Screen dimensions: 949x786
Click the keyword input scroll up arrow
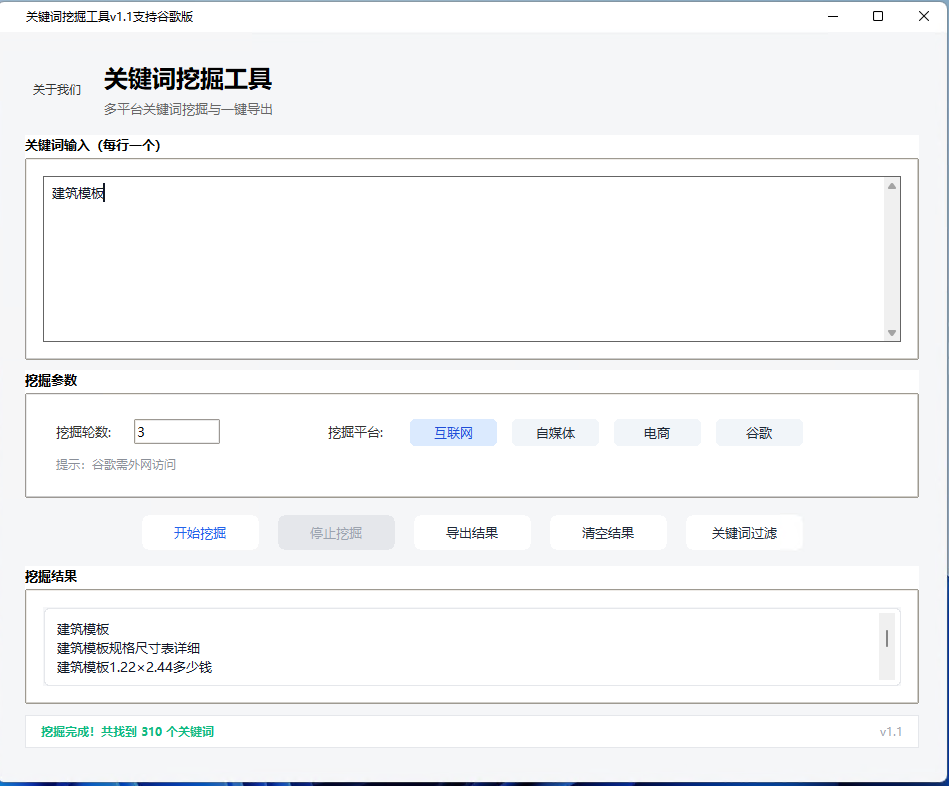(x=892, y=185)
